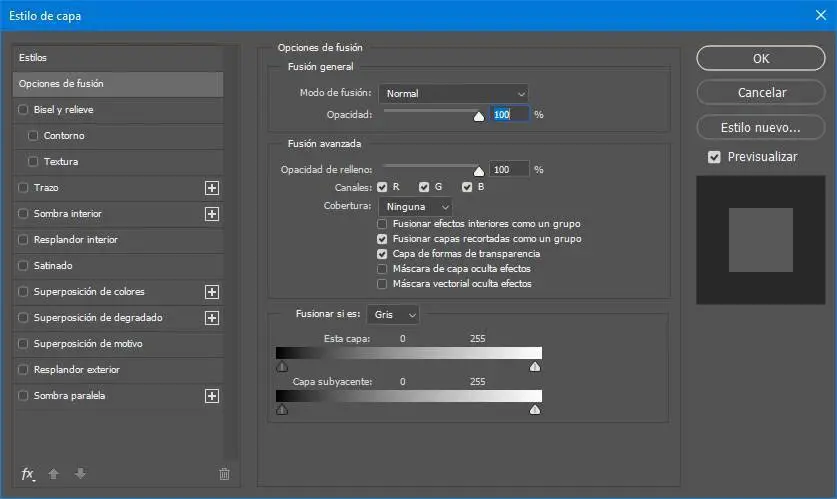Click Esta capa white point slider
Image resolution: width=837 pixels, height=499 pixels.
click(x=535, y=367)
